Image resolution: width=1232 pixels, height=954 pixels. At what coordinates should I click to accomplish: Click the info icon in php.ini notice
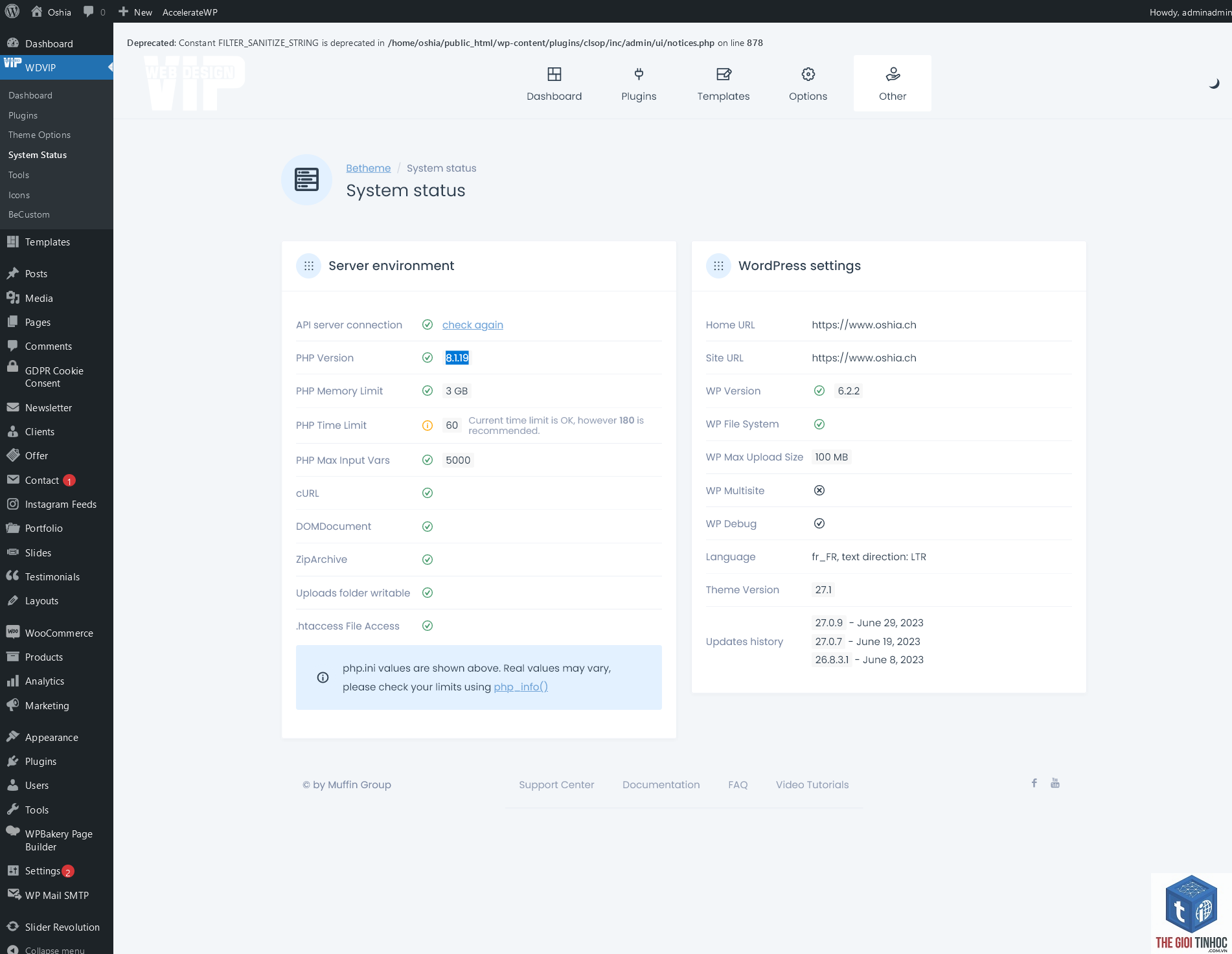tap(323, 677)
